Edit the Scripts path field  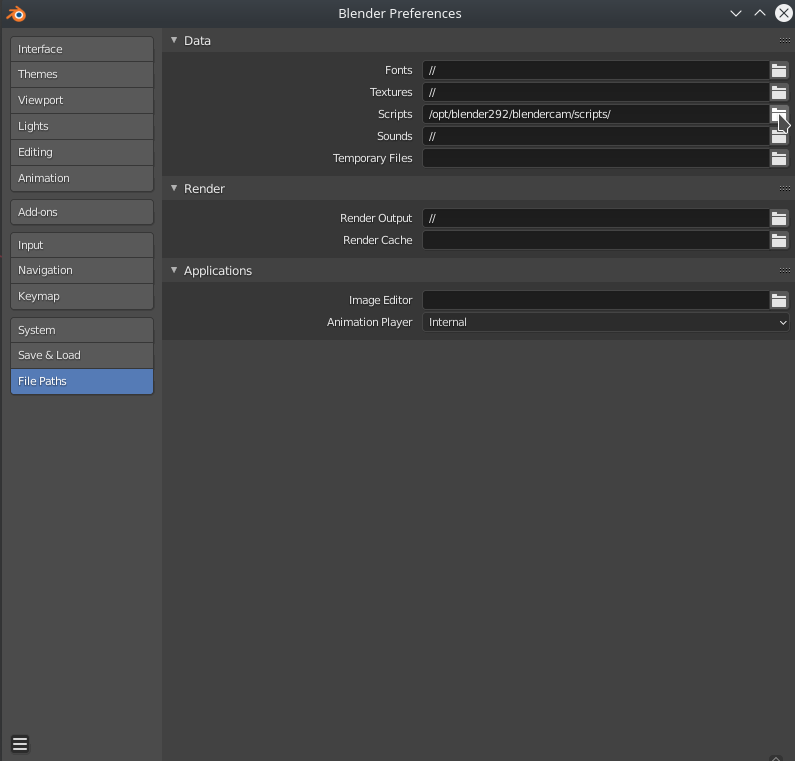point(594,114)
